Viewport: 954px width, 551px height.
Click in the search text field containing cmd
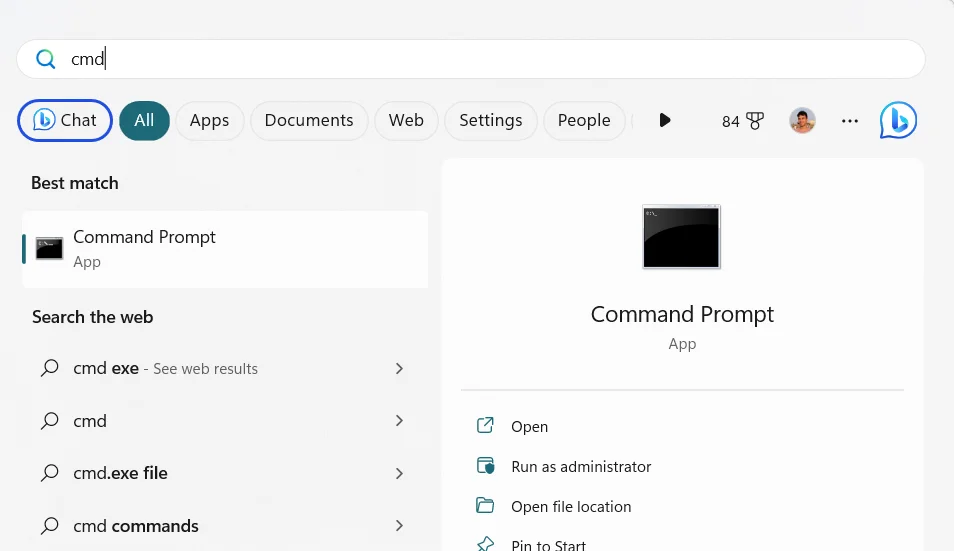(480, 59)
